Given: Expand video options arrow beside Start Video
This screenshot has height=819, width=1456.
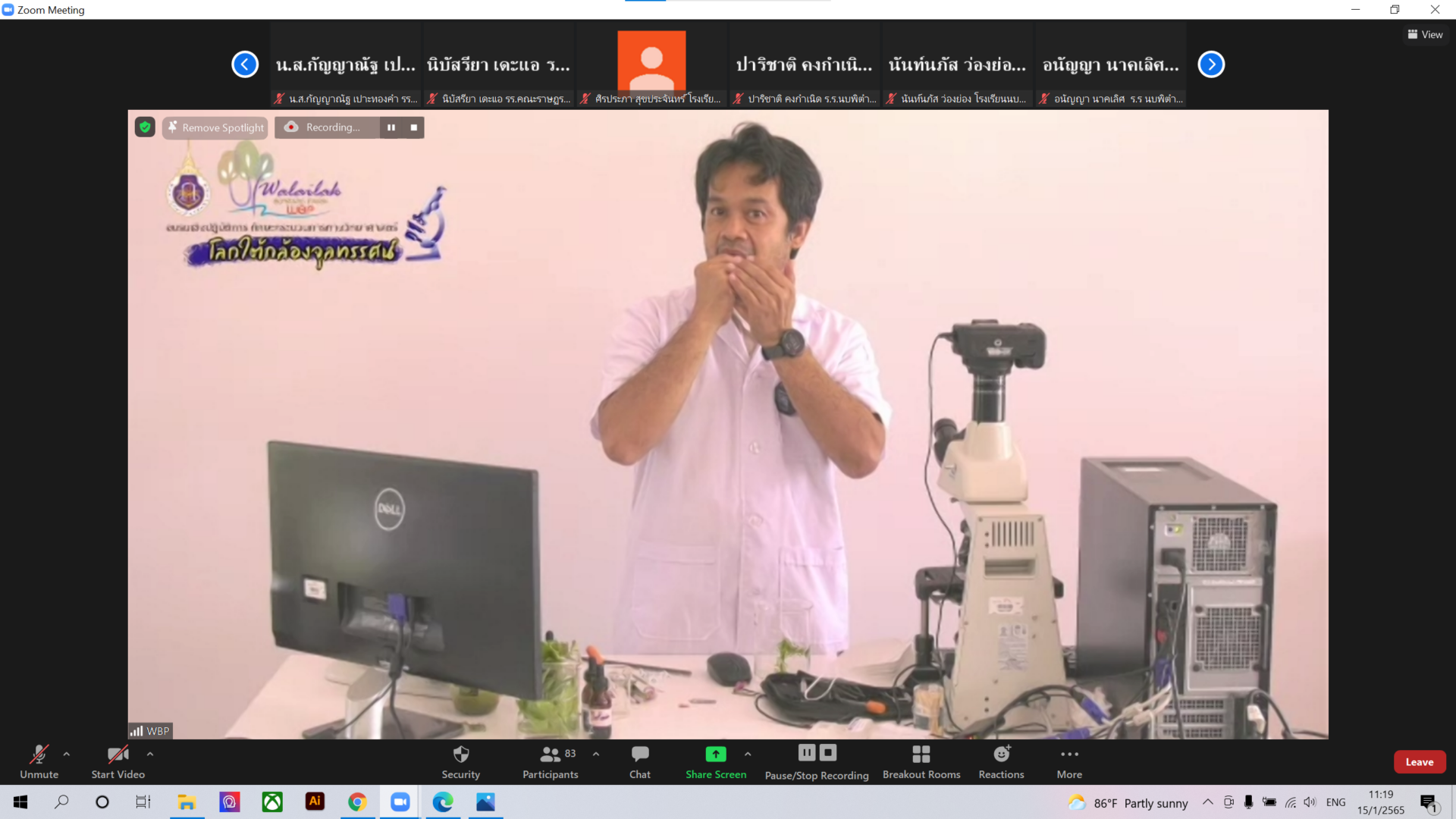Looking at the screenshot, I should [150, 754].
